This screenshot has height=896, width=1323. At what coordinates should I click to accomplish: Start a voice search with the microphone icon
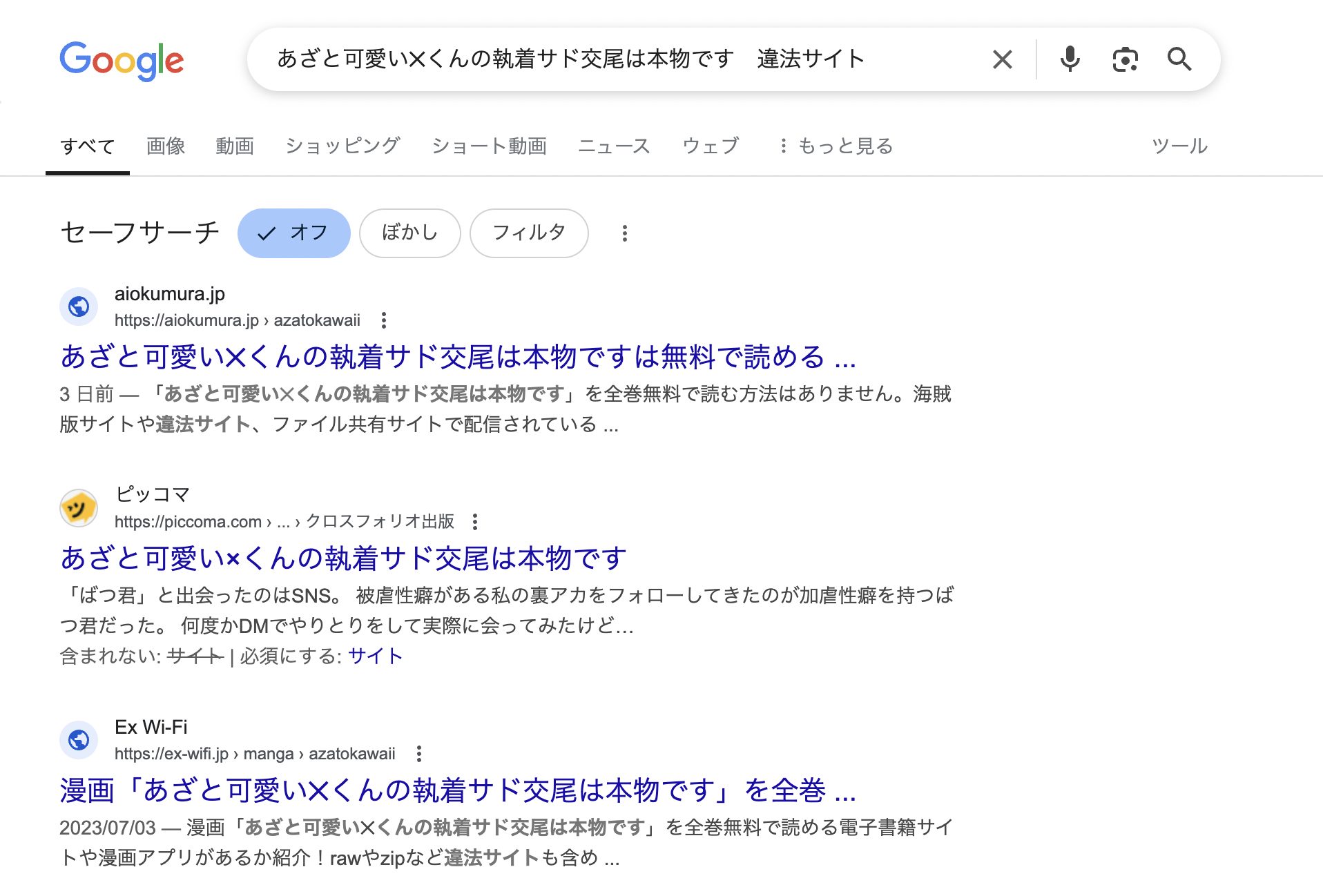point(1070,59)
